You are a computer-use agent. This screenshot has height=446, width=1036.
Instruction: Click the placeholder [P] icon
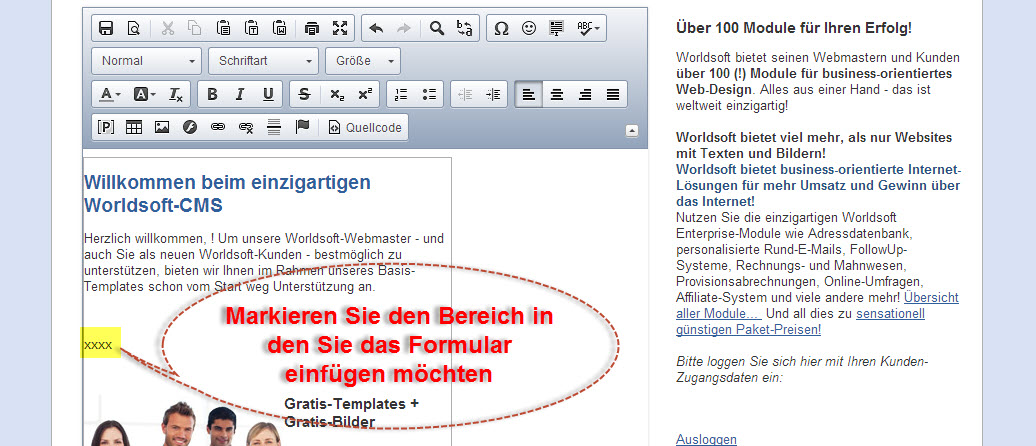click(106, 127)
